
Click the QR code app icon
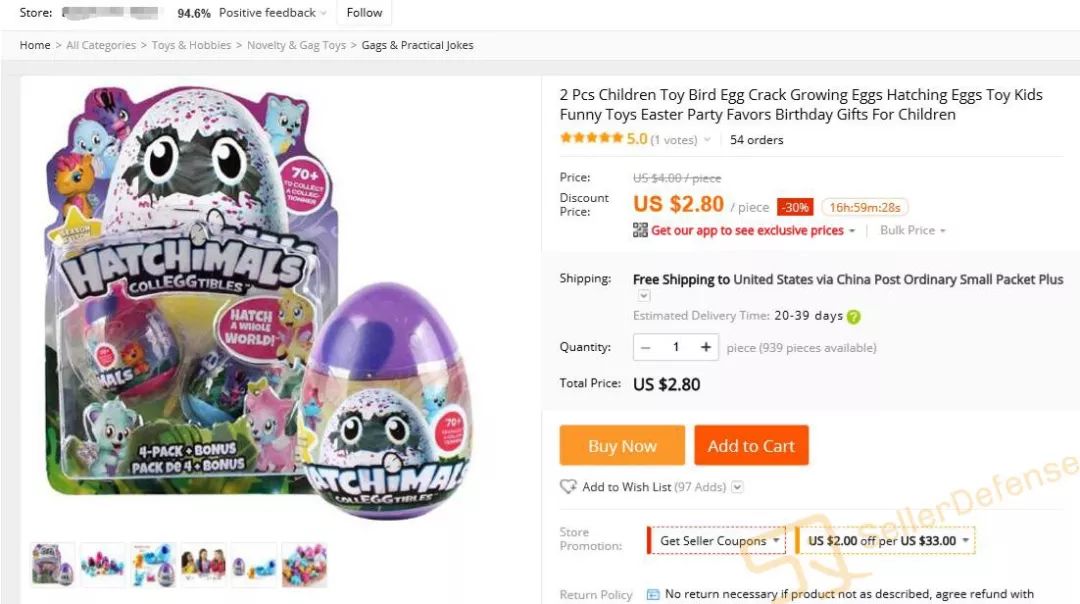click(641, 230)
